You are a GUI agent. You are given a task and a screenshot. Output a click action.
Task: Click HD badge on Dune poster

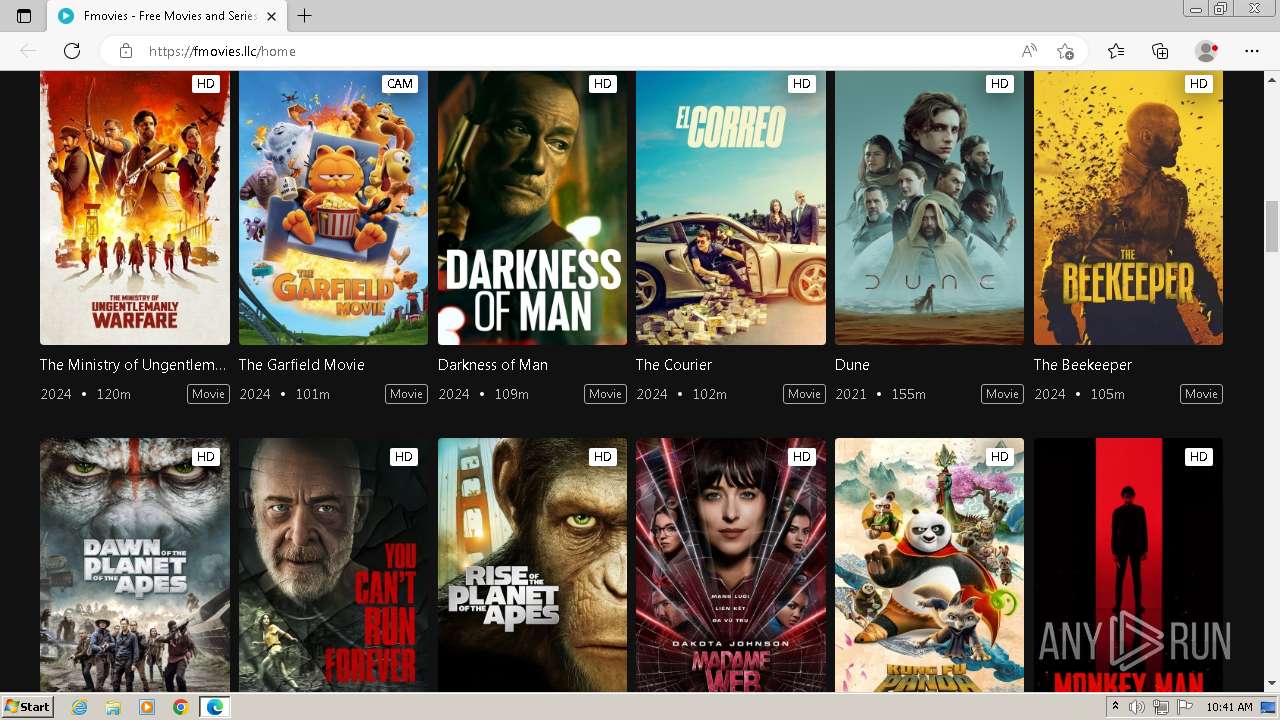pos(1000,84)
